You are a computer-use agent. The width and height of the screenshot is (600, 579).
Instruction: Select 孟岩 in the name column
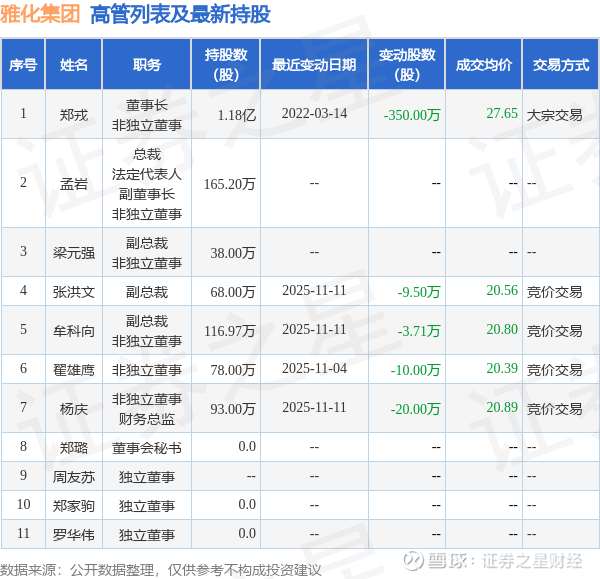click(74, 183)
